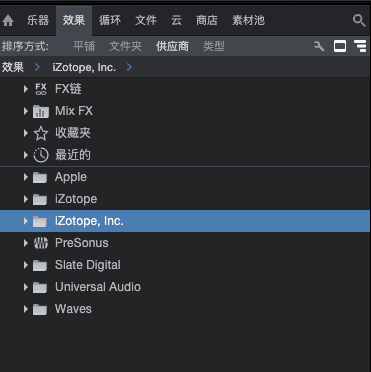Select the Universal Audio row label

click(x=98, y=287)
